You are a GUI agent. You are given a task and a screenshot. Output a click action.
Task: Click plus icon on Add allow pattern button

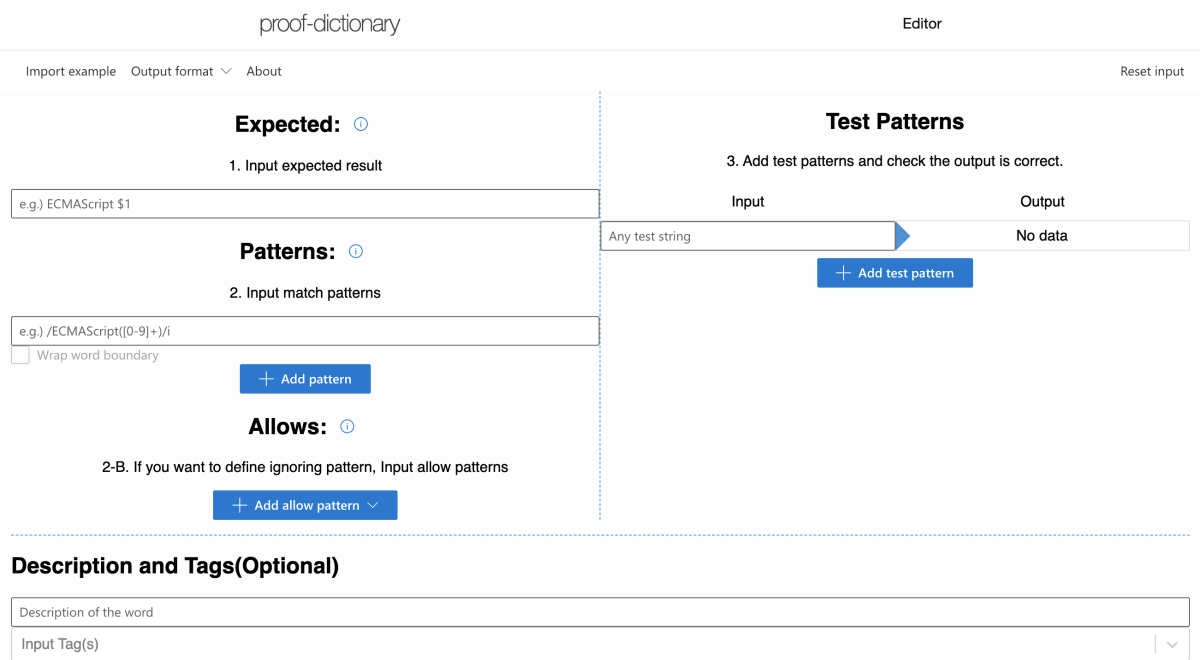[240, 505]
